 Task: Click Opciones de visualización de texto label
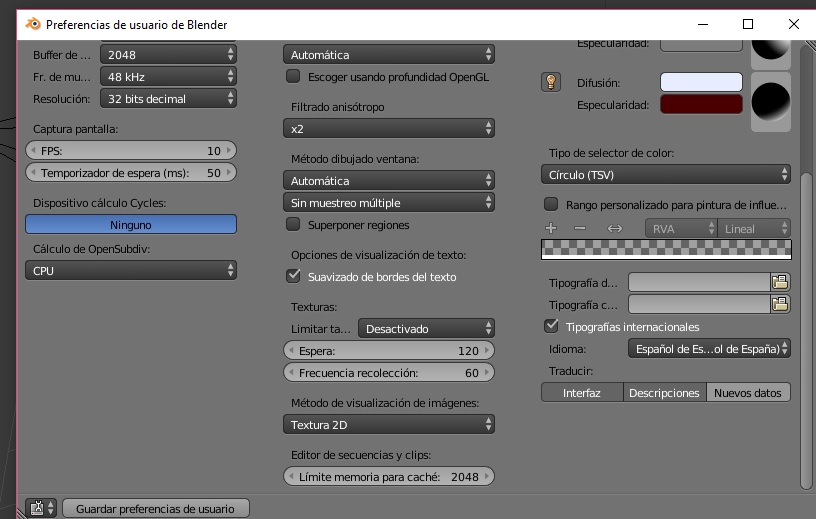[378, 255]
